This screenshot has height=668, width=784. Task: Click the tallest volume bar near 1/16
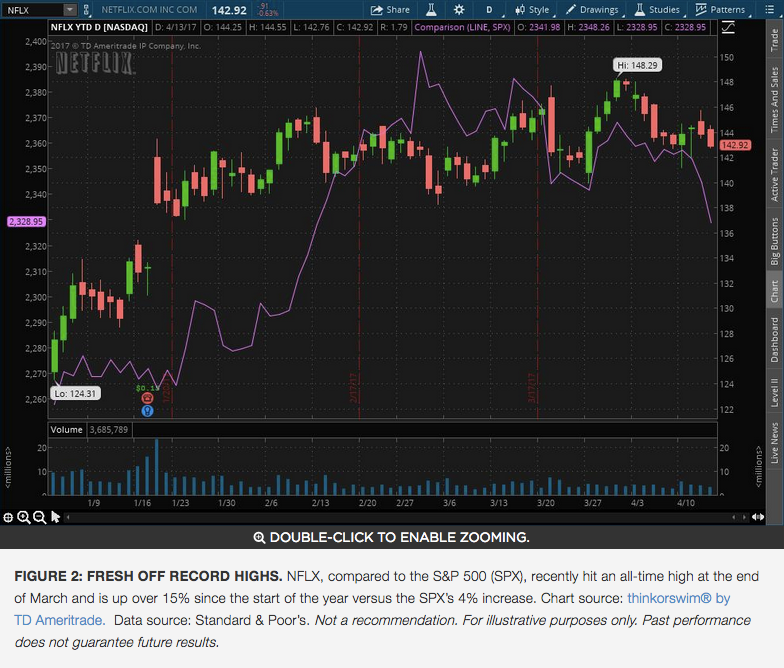point(156,467)
